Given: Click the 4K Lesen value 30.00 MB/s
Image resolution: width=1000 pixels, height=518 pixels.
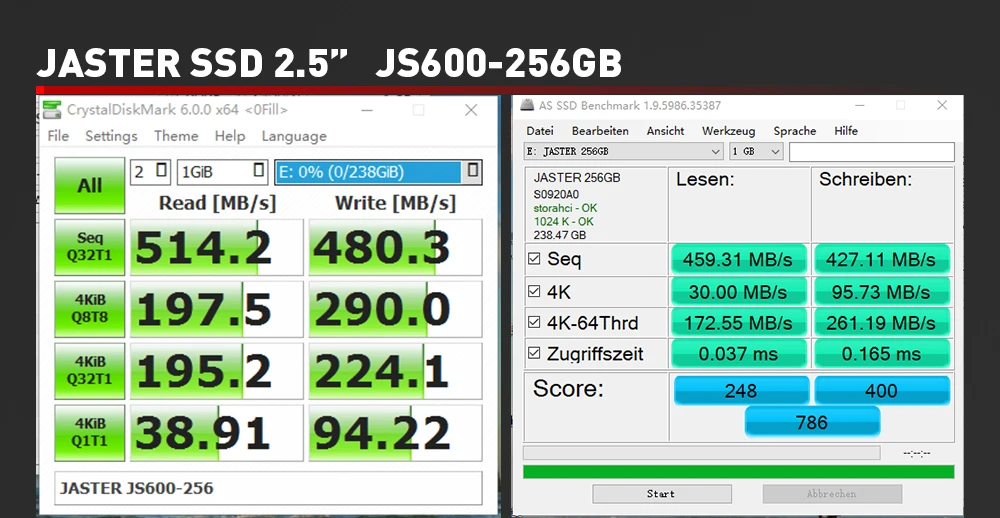Looking at the screenshot, I should [x=739, y=292].
